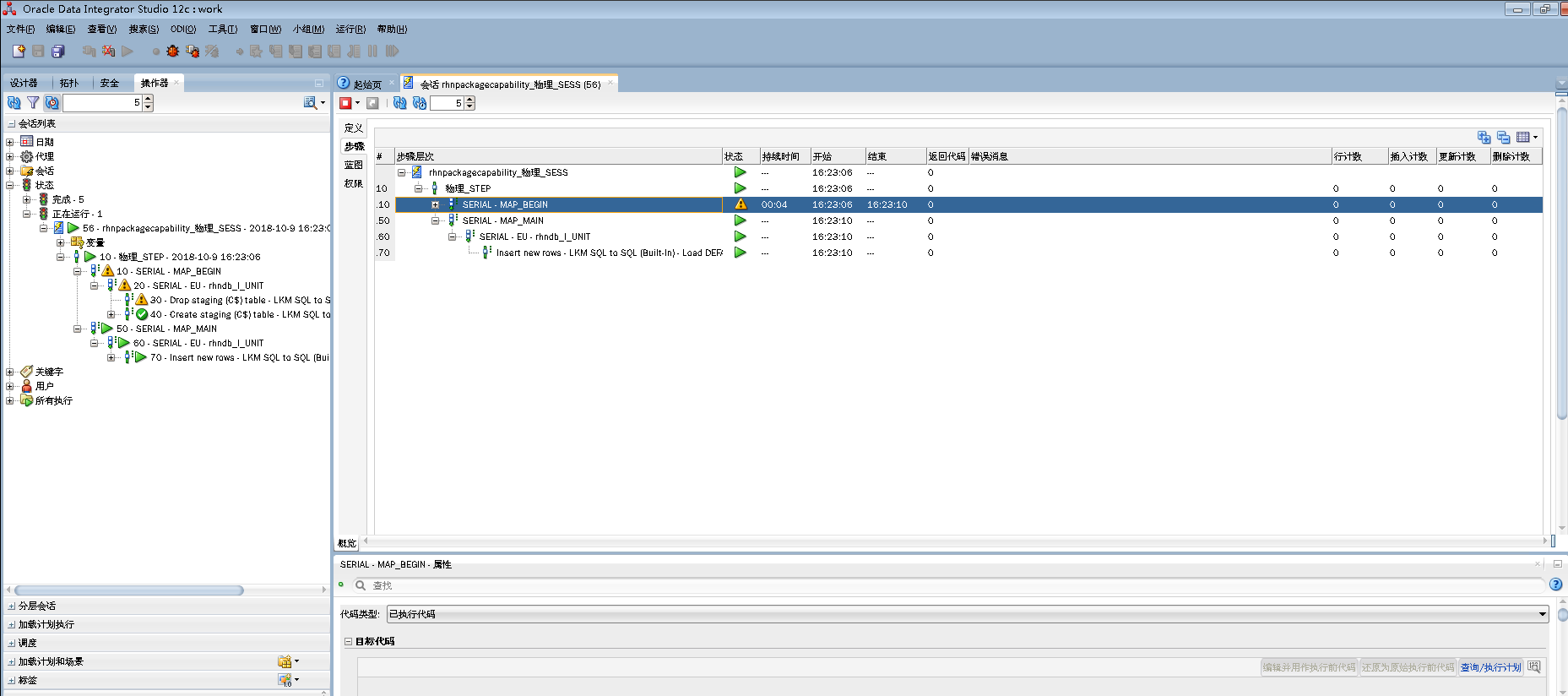The height and width of the screenshot is (696, 1568).
Task: Click Refresh icon in session editor toolbar
Action: (x=400, y=103)
